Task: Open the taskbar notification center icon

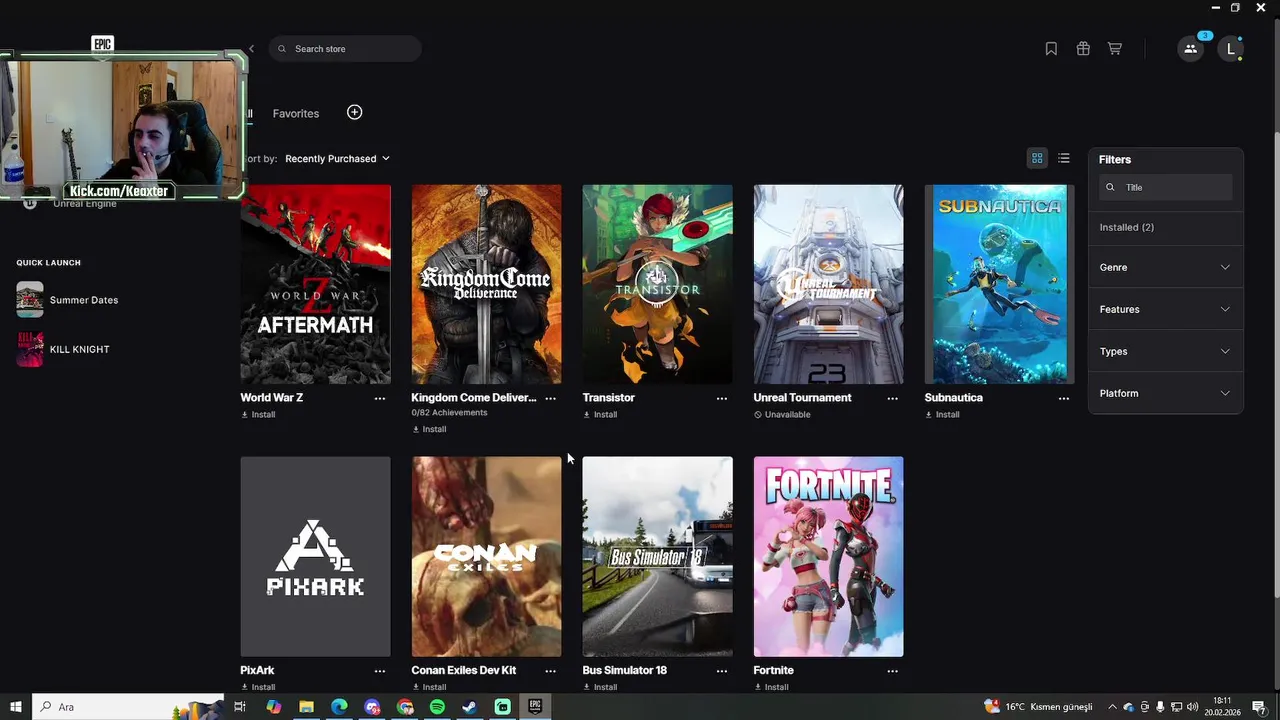Action: [x=1259, y=707]
